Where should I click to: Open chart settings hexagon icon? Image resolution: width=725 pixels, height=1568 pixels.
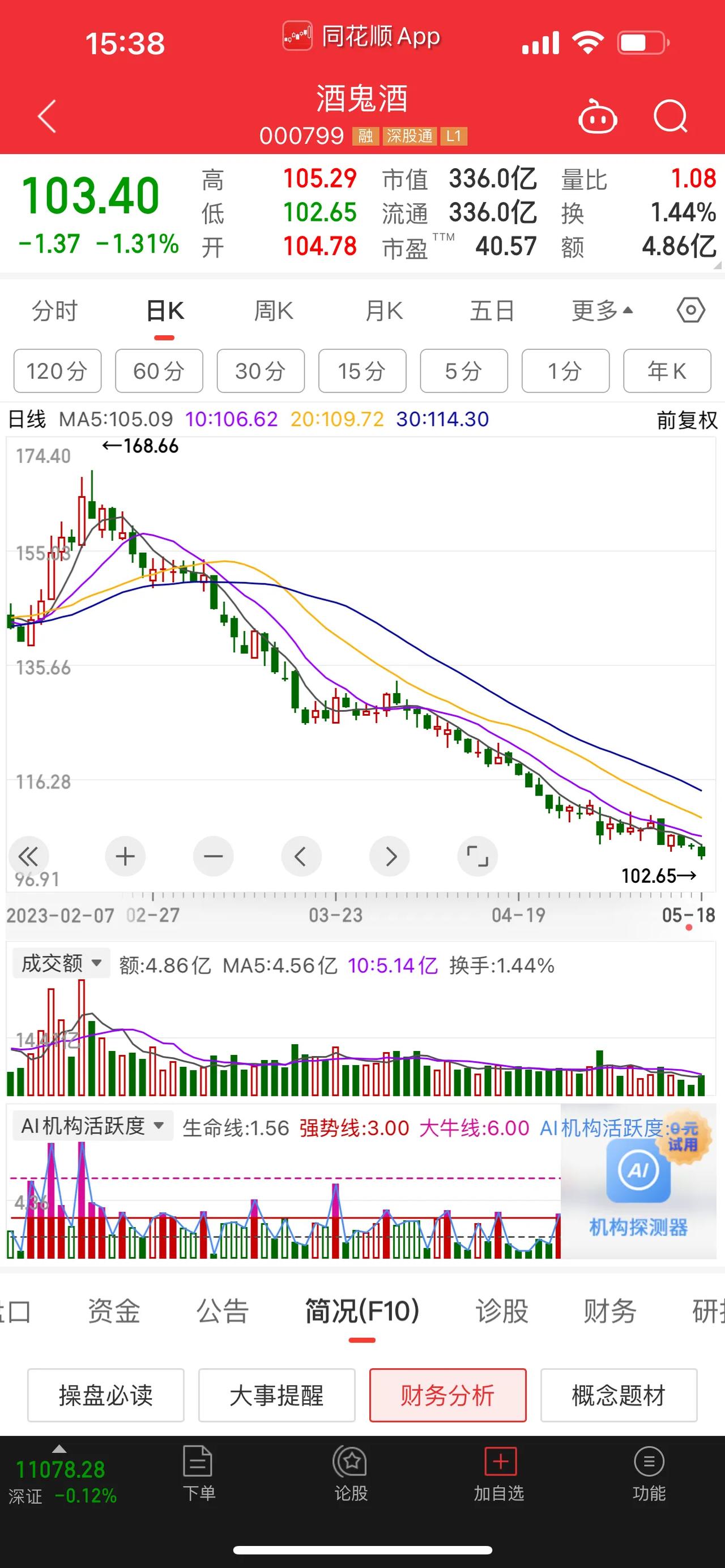click(691, 310)
